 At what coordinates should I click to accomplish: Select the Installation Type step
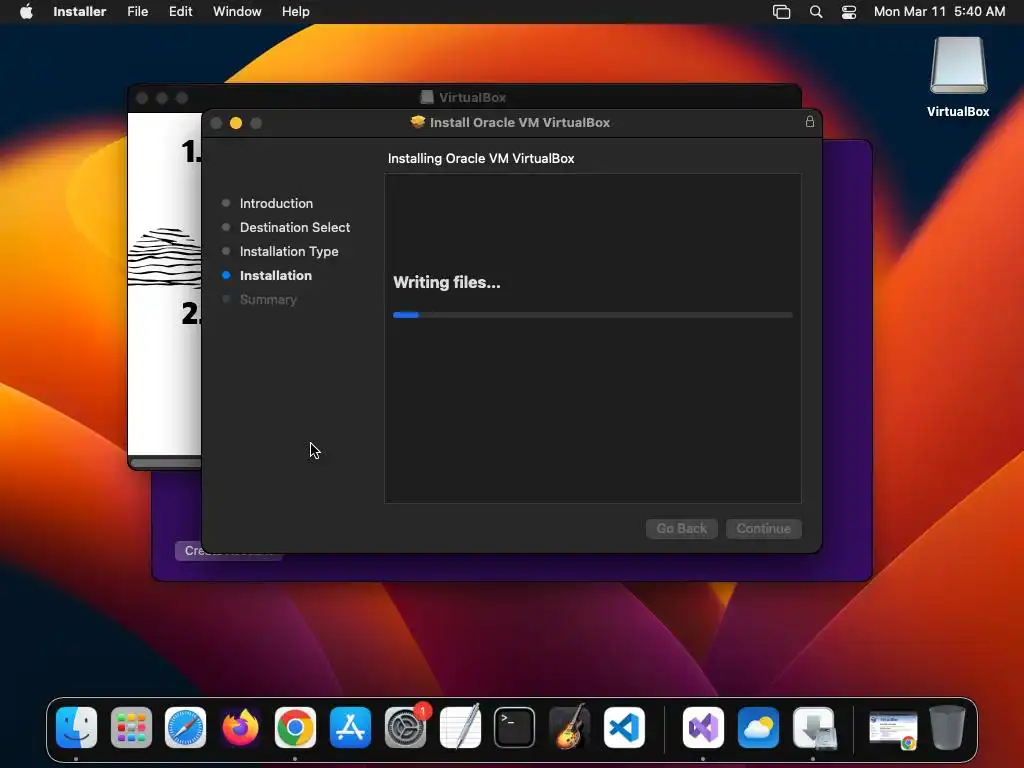[x=289, y=251]
